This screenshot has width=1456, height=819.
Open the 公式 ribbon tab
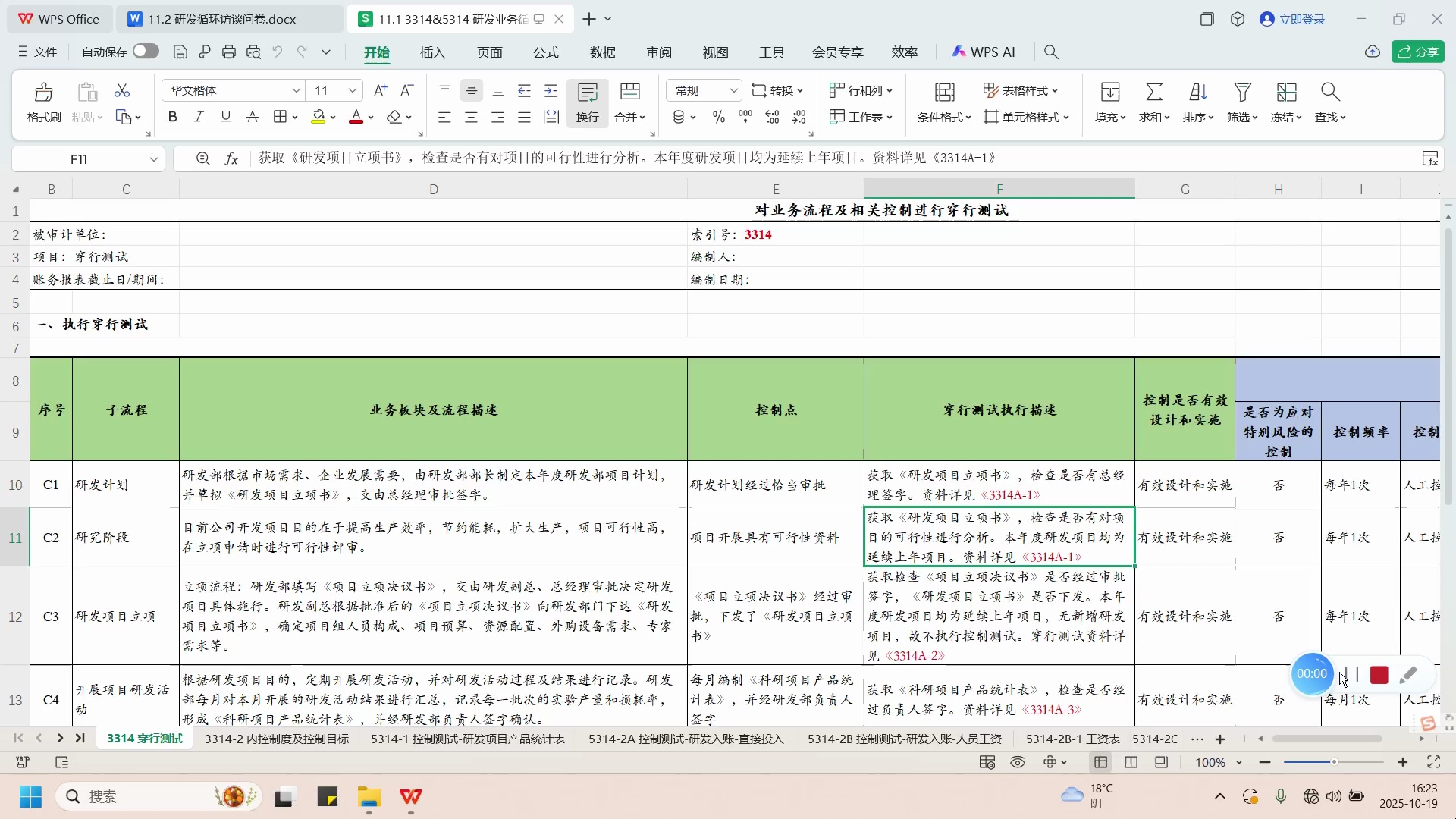(x=545, y=52)
